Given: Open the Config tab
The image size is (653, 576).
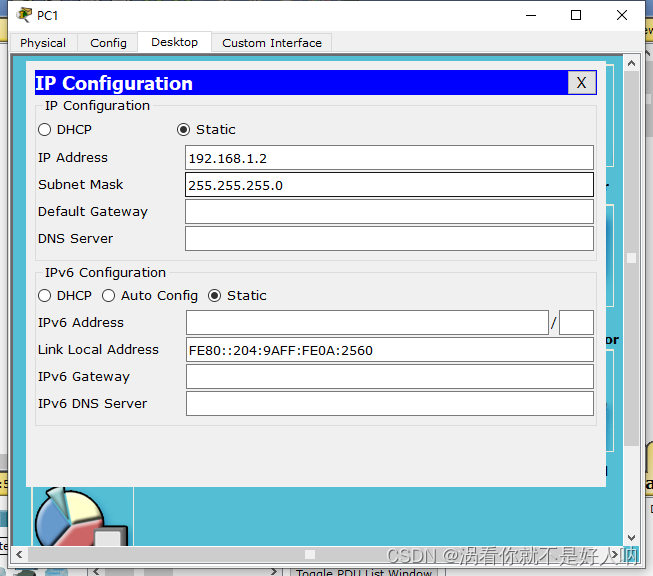Looking at the screenshot, I should pos(108,43).
